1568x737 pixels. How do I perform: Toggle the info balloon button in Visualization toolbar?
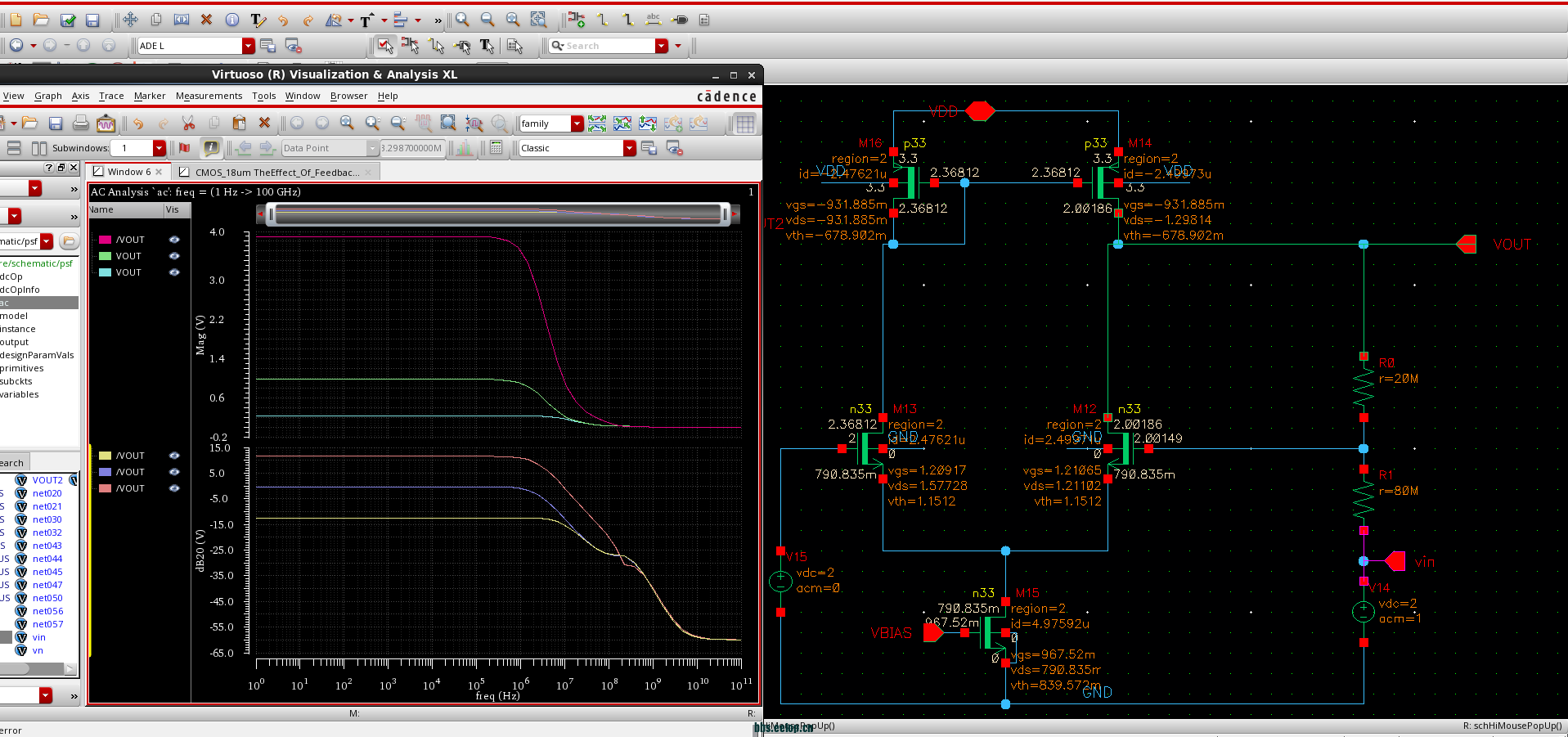[211, 148]
